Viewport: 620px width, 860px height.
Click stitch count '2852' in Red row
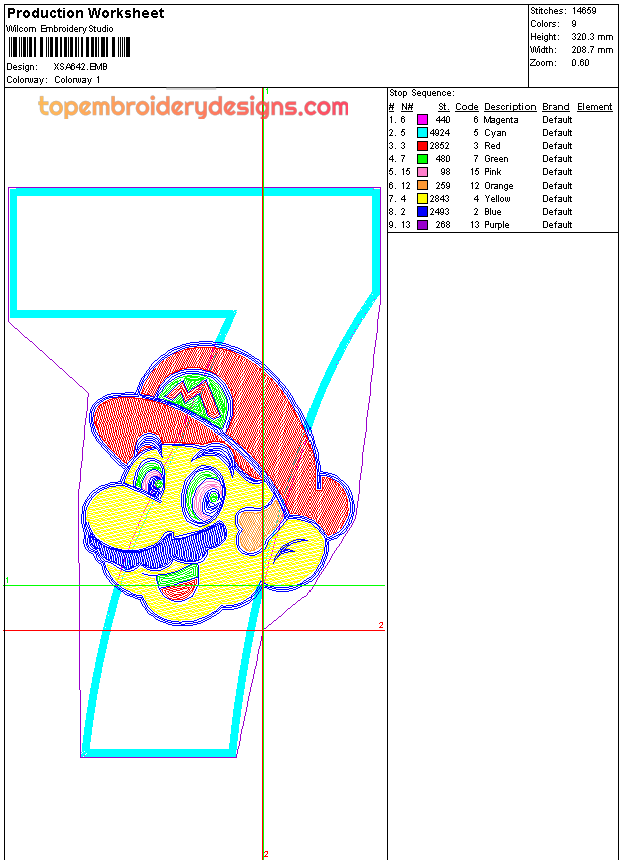(x=439, y=146)
